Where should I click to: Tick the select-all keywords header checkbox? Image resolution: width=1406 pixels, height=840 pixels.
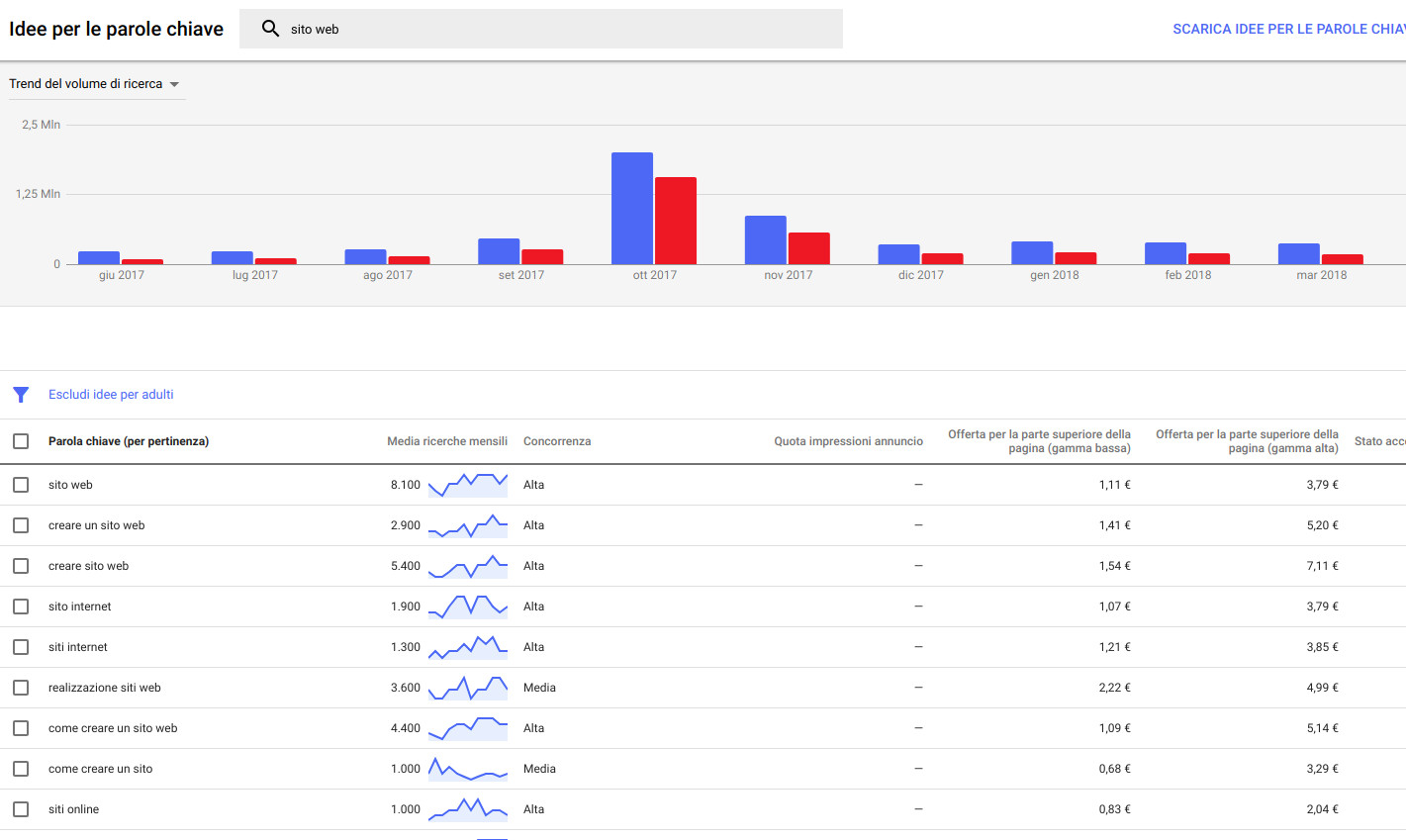pos(21,441)
